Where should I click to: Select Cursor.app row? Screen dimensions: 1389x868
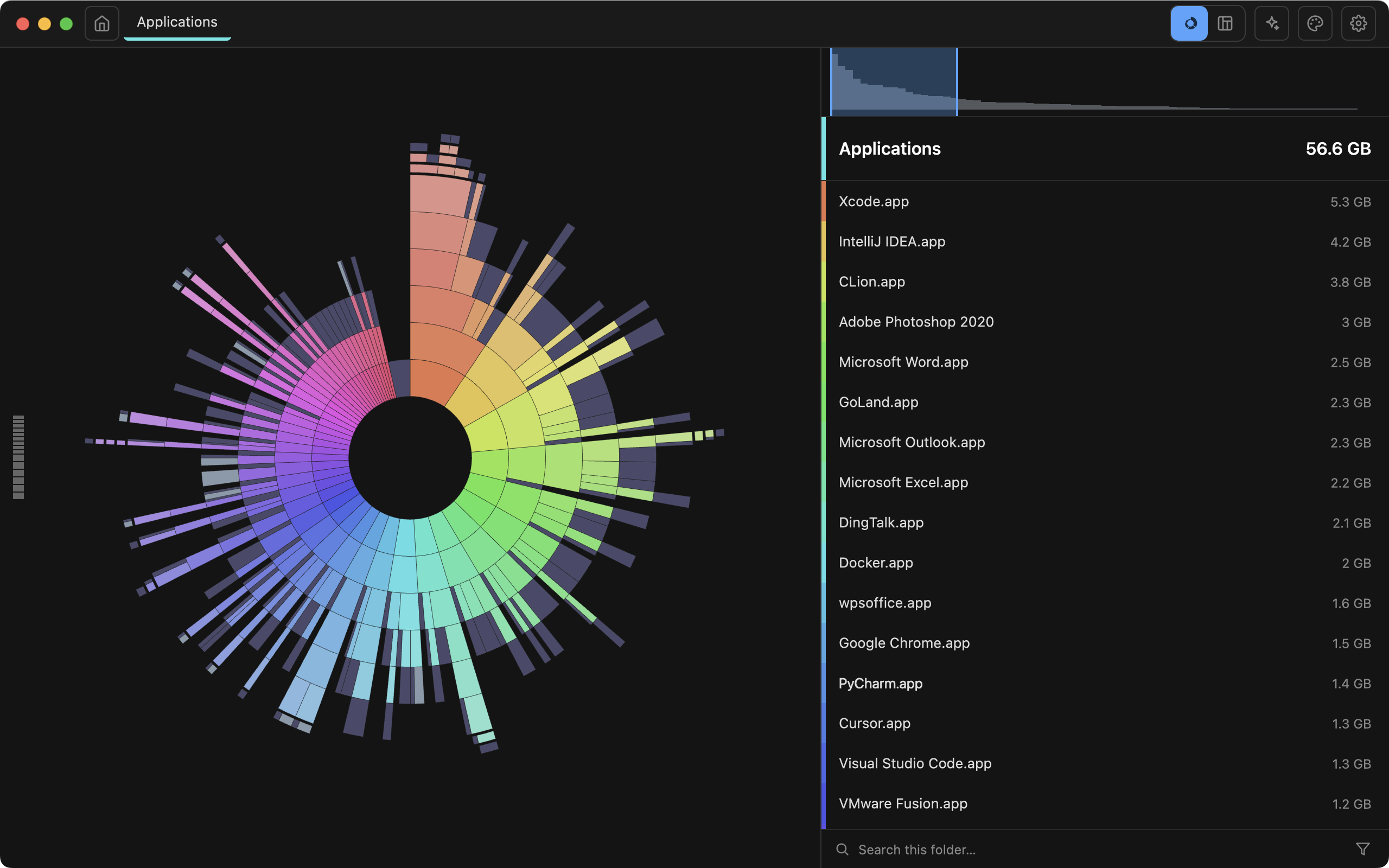[1105, 724]
